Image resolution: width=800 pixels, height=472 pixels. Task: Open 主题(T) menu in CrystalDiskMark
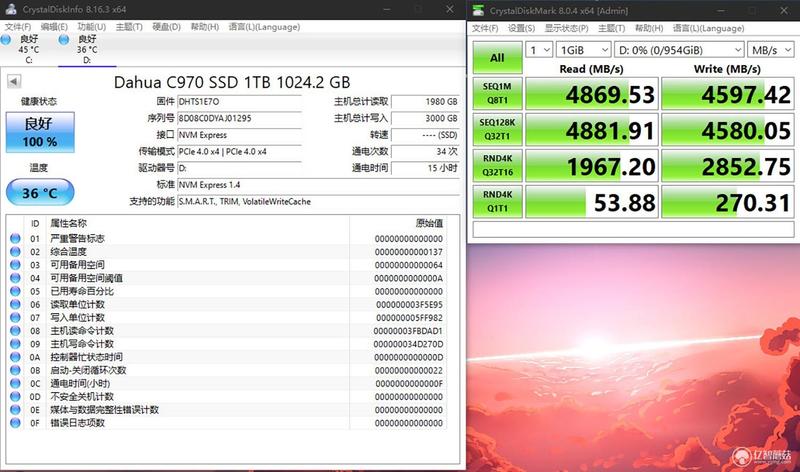point(611,29)
